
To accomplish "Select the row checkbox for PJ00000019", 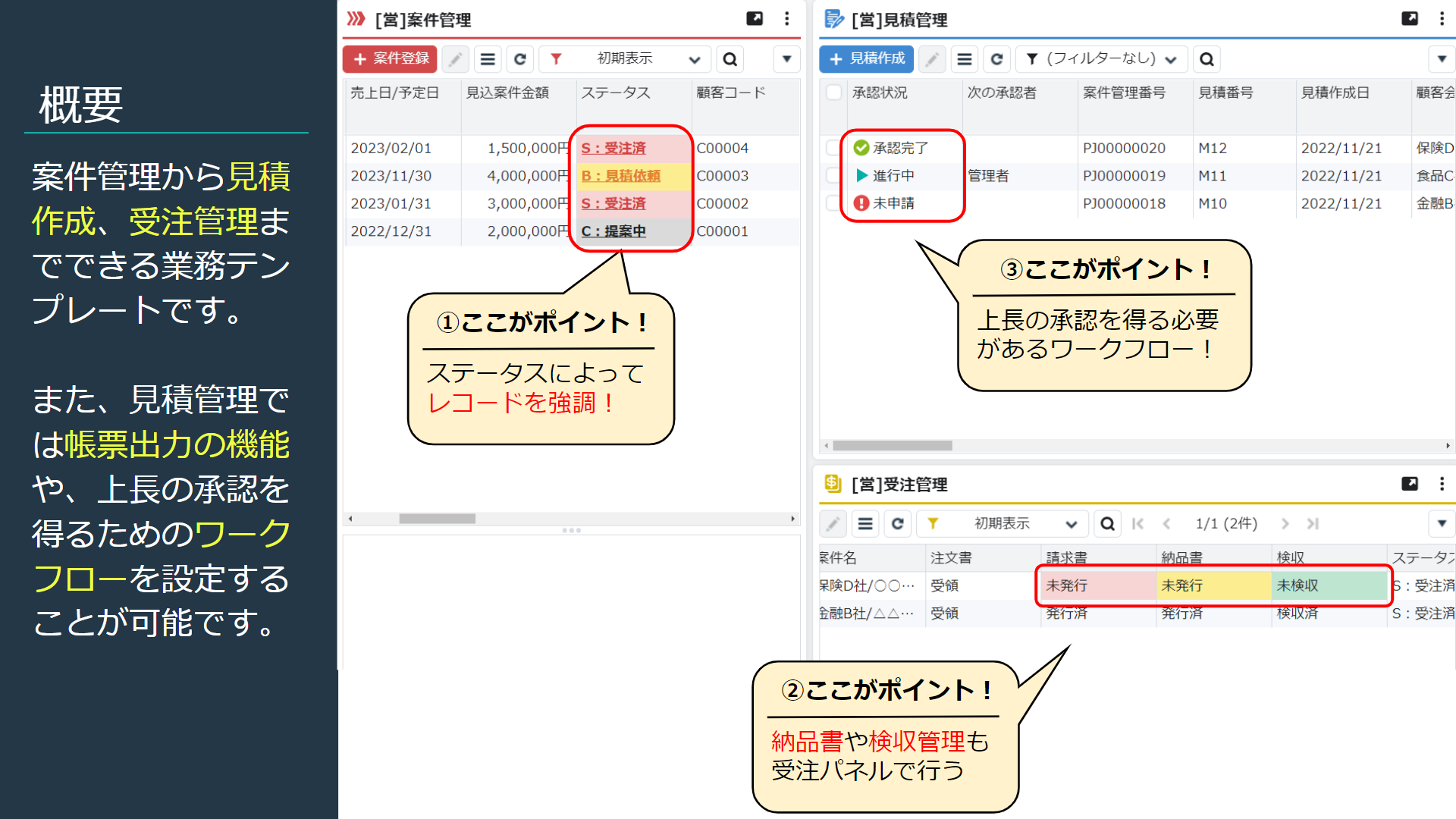I will click(x=830, y=175).
